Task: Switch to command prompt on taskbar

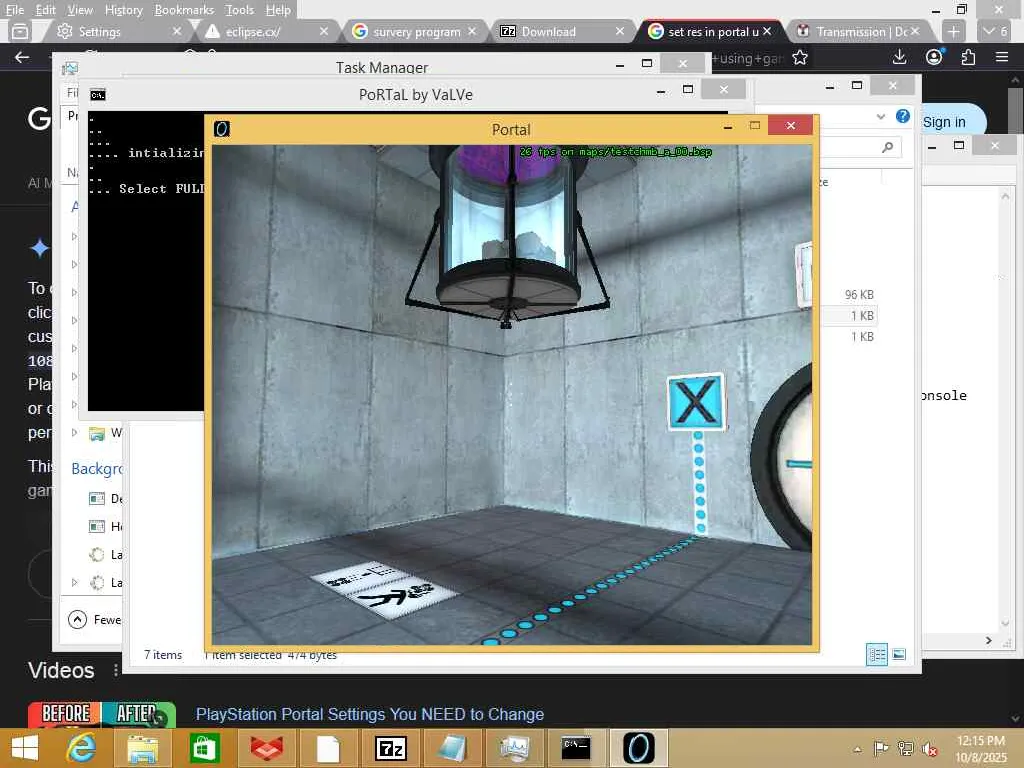Action: click(x=576, y=748)
